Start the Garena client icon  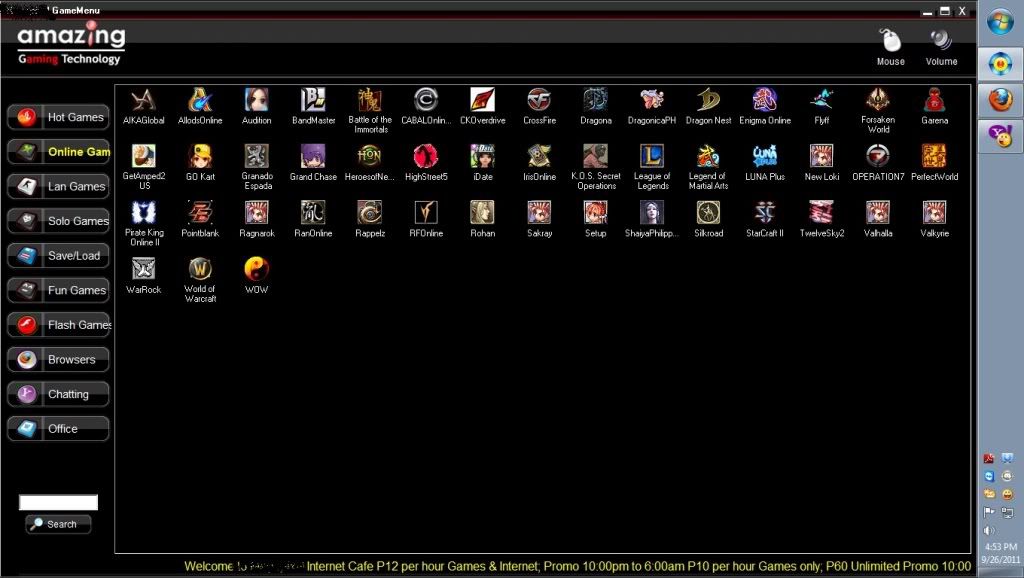(x=935, y=101)
